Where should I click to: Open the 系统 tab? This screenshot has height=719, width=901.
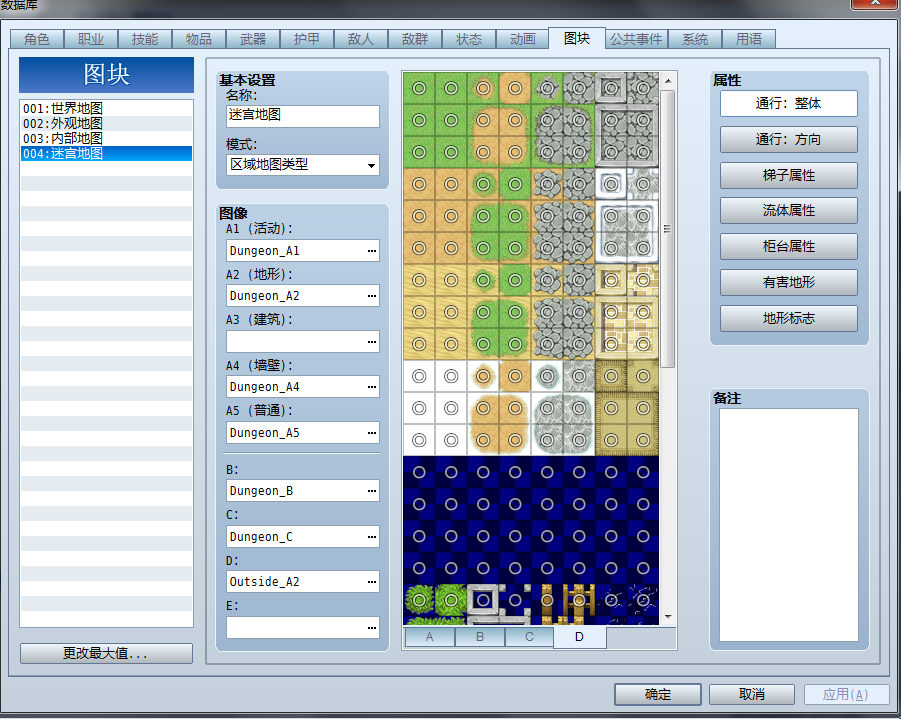click(695, 39)
